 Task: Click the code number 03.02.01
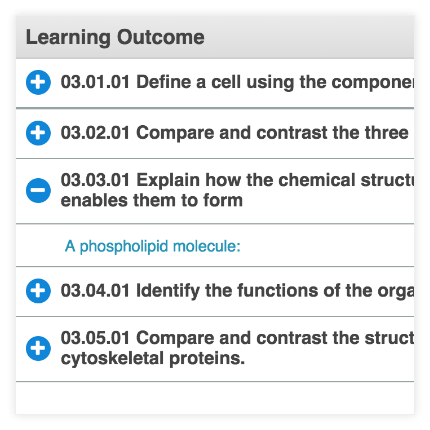95,133
